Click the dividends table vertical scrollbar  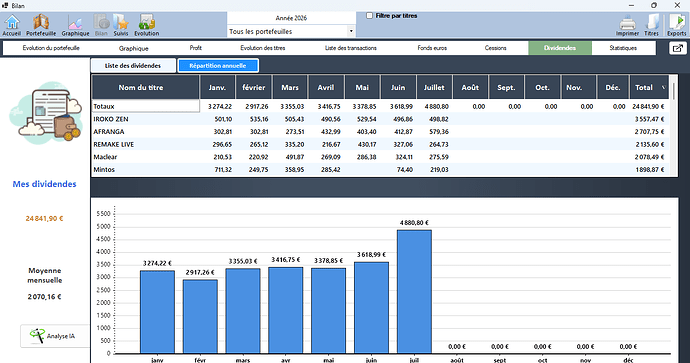[673, 125]
